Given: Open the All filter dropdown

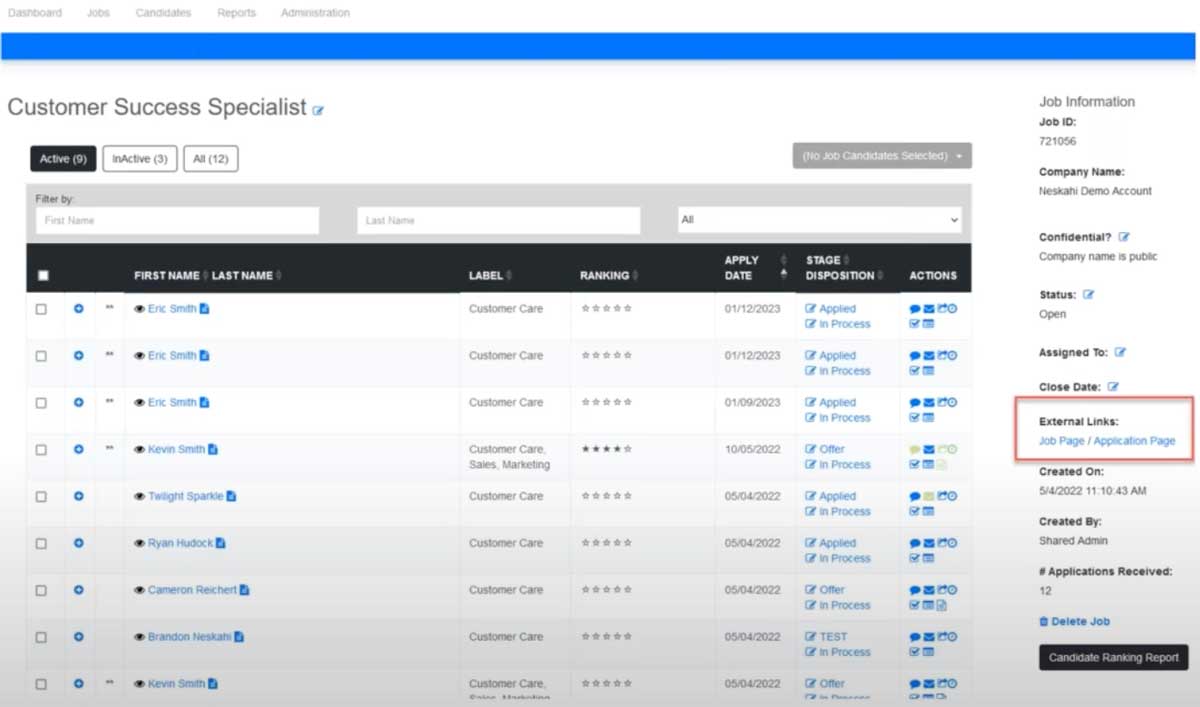Looking at the screenshot, I should pyautogui.click(x=817, y=219).
